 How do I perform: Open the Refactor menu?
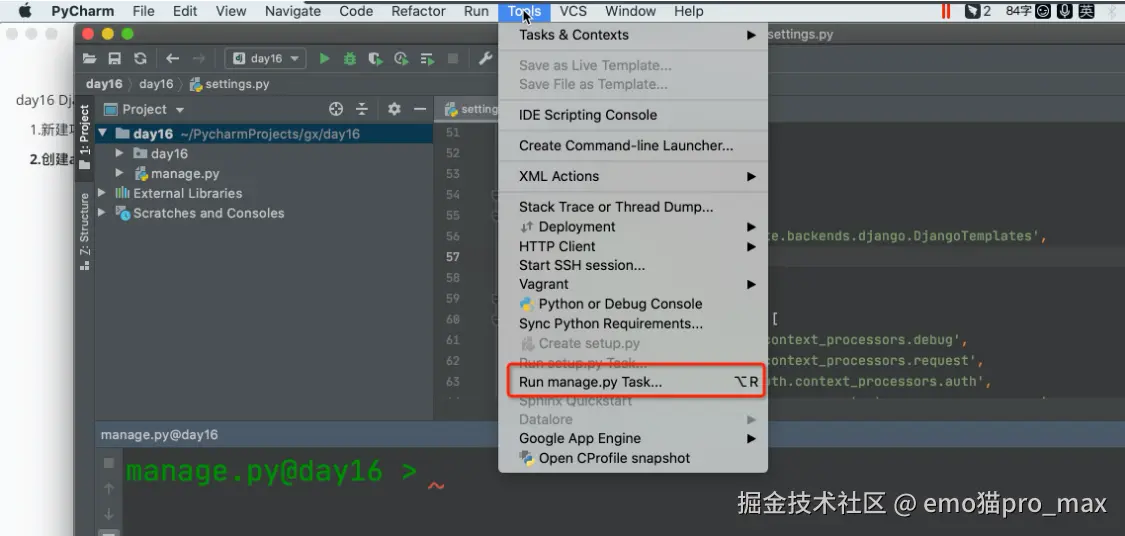(418, 11)
